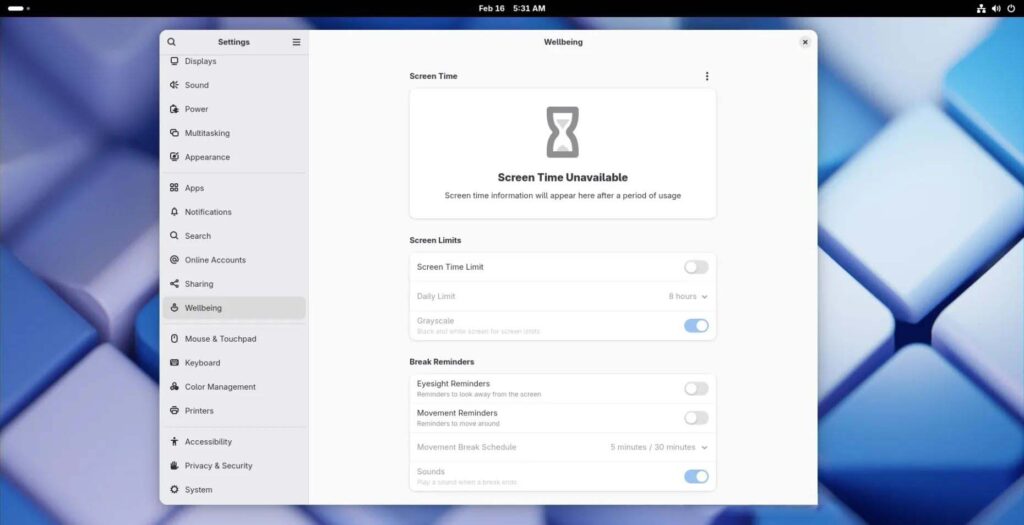Go to Notifications settings
The image size is (1024, 525).
point(208,212)
